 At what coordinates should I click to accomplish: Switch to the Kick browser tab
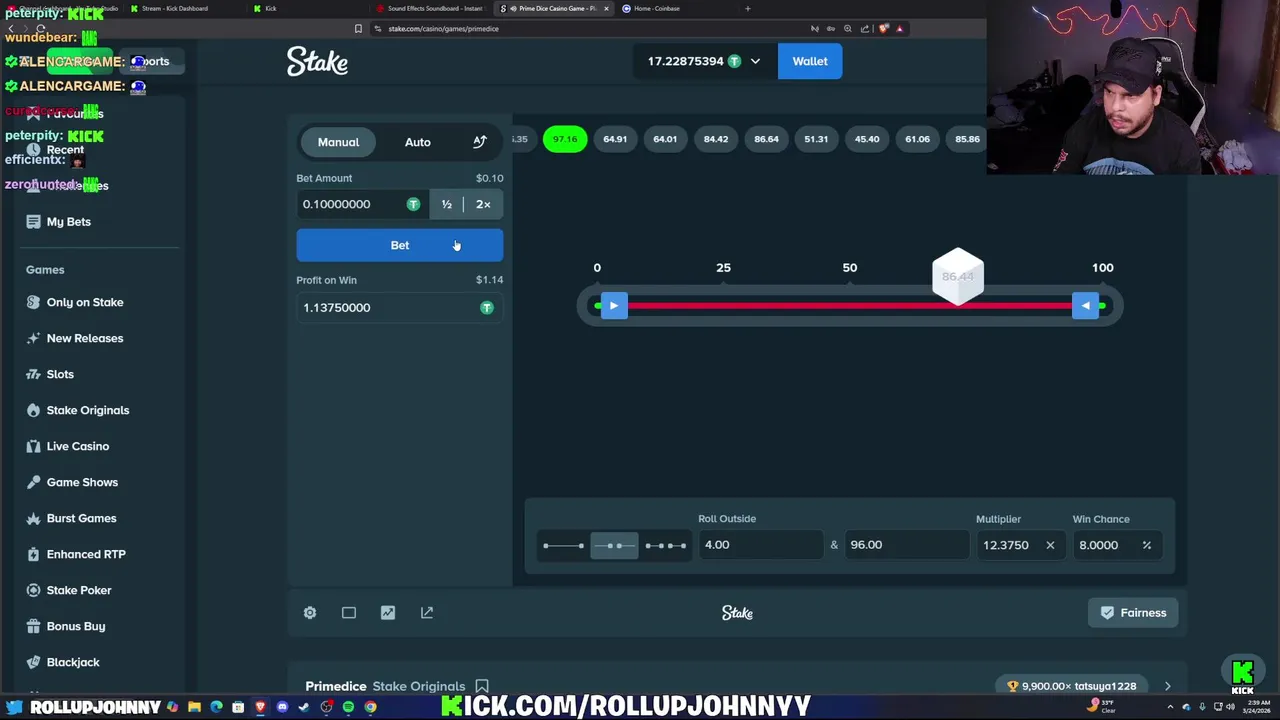[270, 8]
